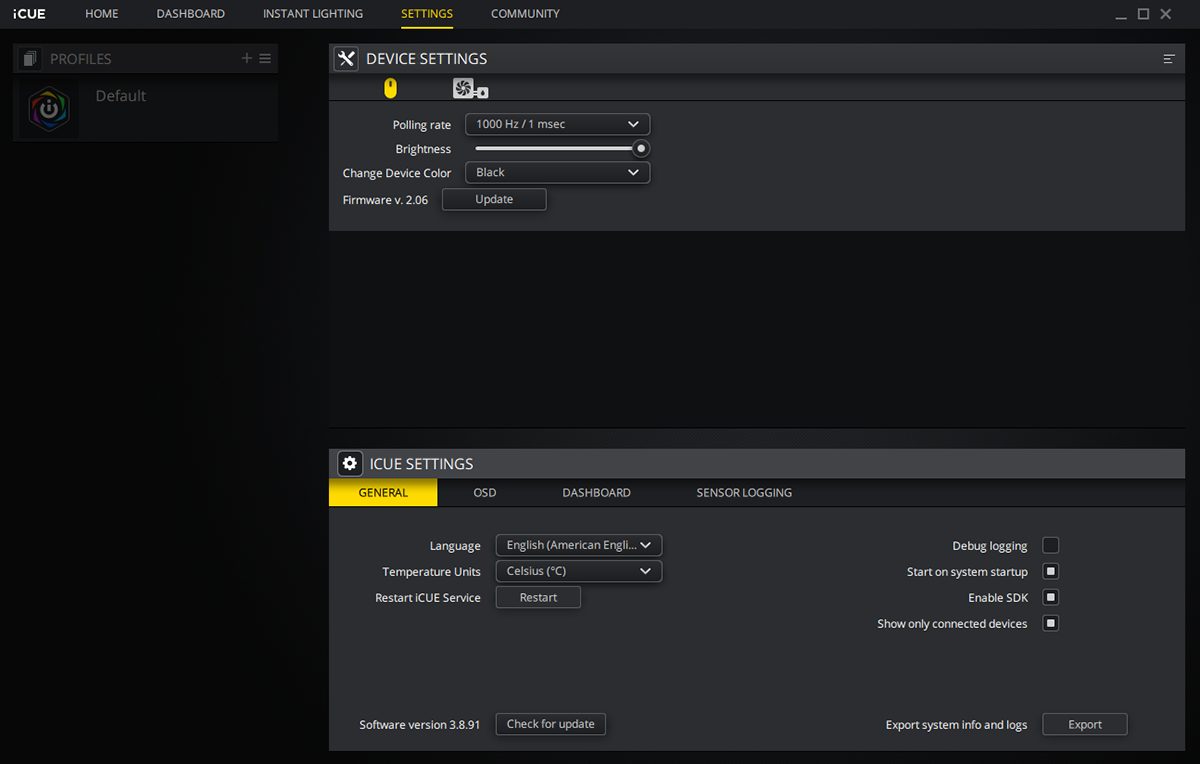This screenshot has height=764, width=1200.
Task: Maximize the iCUE window
Action: [x=1143, y=14]
